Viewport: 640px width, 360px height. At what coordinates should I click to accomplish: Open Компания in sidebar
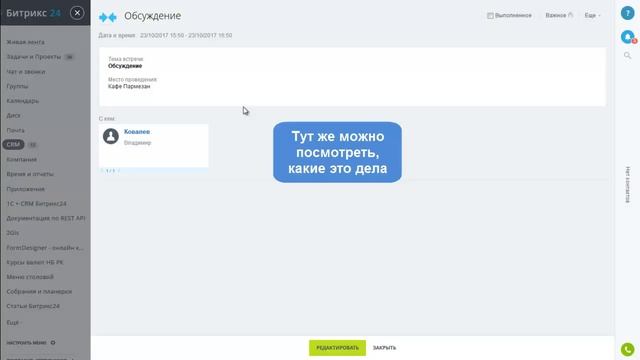22,160
